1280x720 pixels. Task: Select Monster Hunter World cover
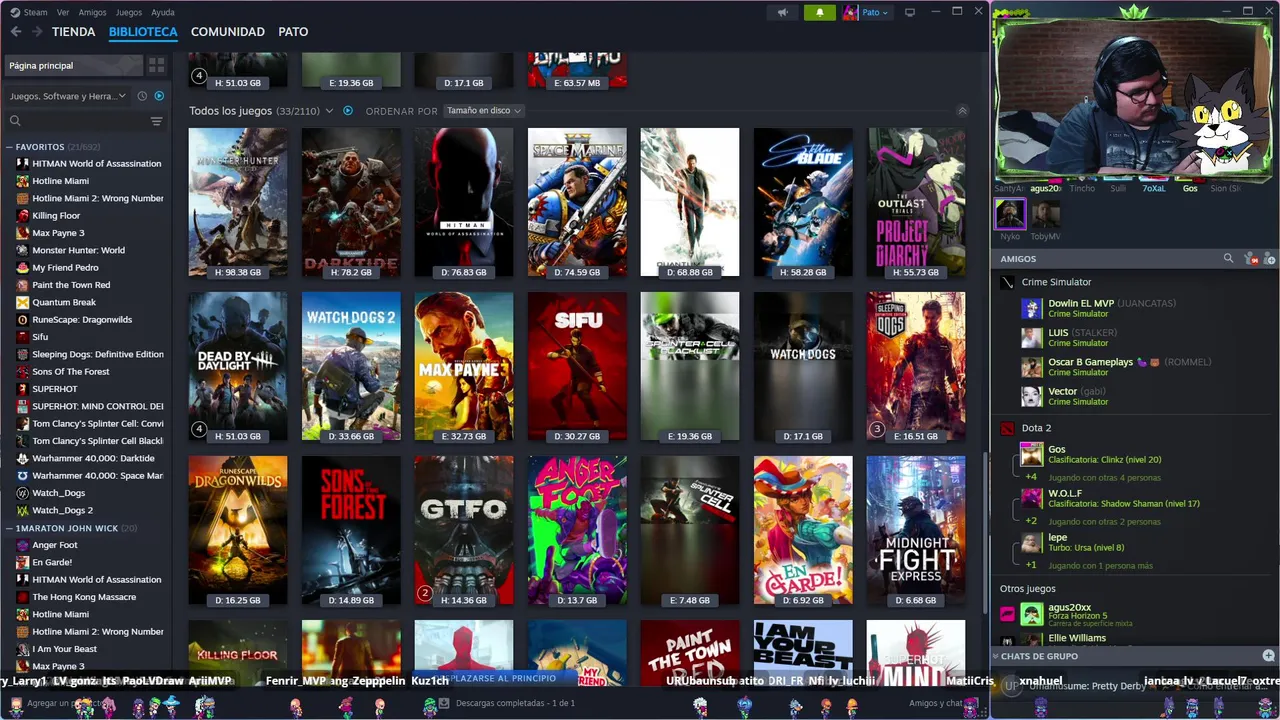point(238,202)
